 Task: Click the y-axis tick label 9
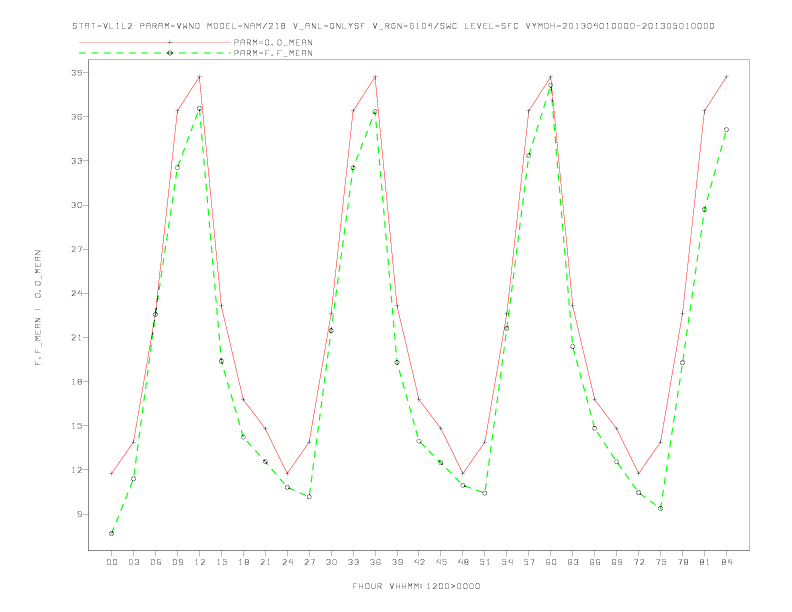79,514
